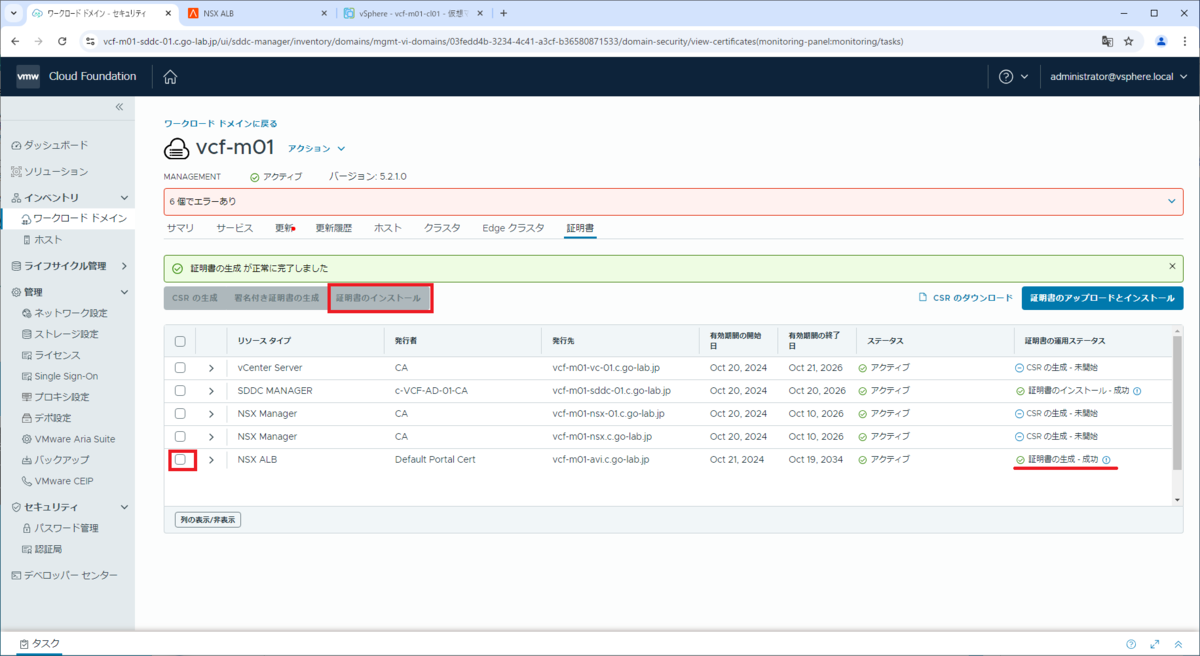Click ワークロード ドメインに戻る link
The image size is (1200, 656).
pyautogui.click(x=221, y=124)
